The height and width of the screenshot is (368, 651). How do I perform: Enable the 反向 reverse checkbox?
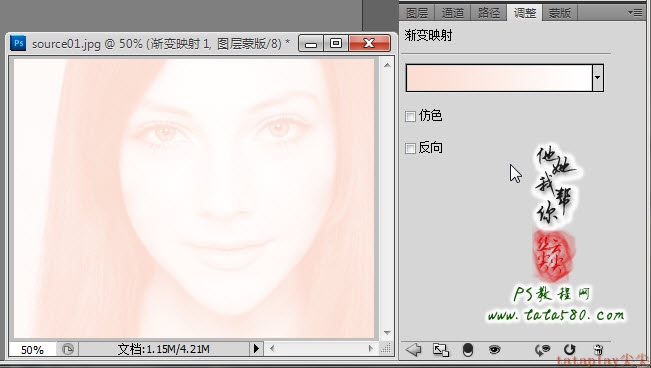coord(410,148)
